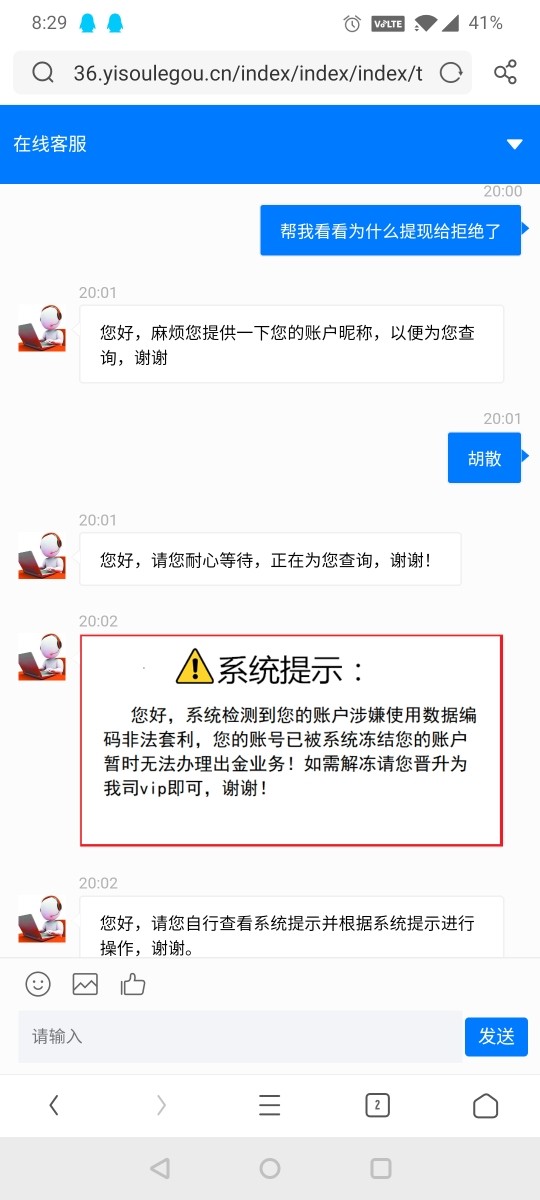Open the 系统提示 warning image

click(x=291, y=740)
